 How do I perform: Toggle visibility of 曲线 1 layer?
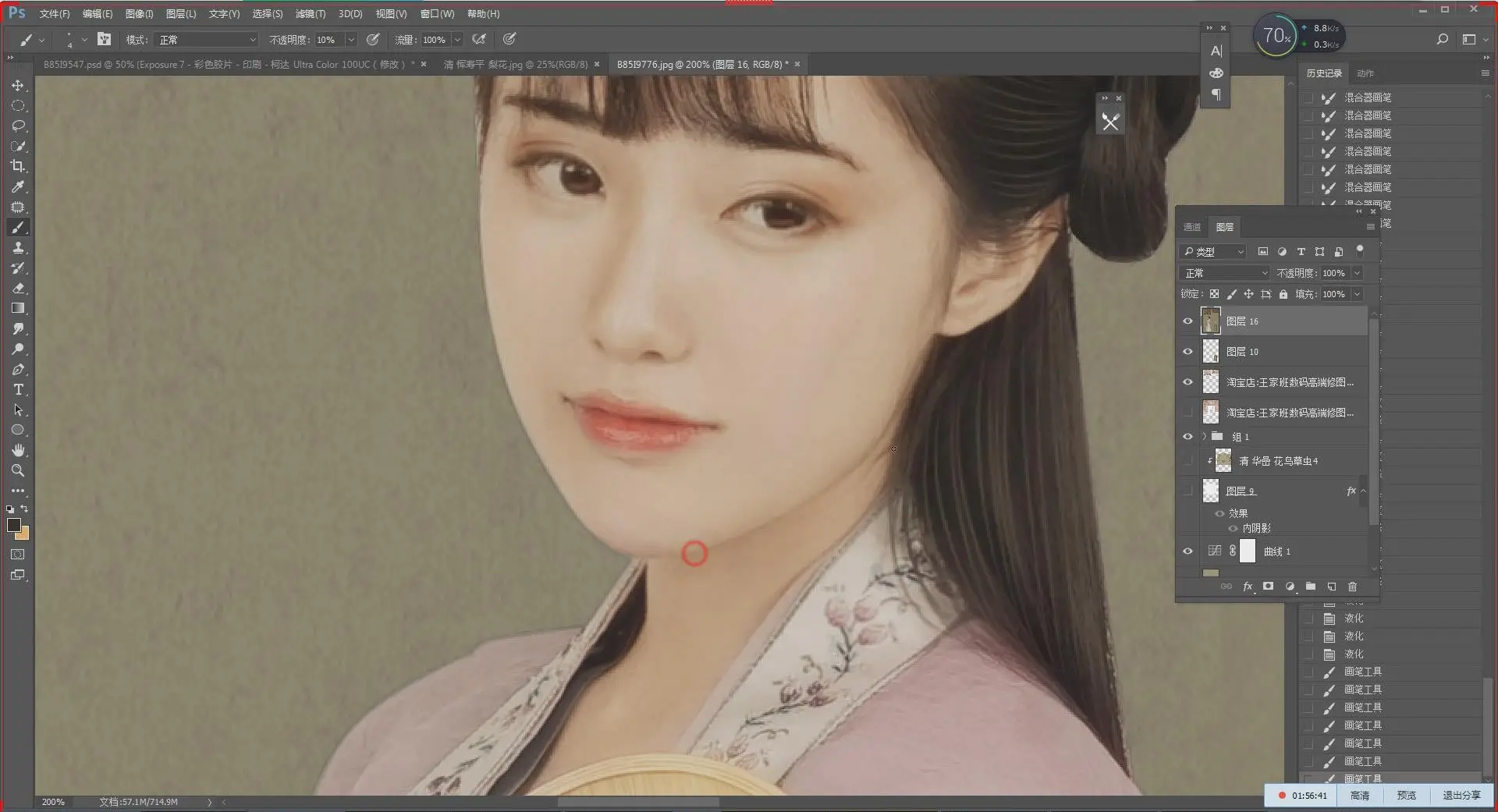point(1187,551)
